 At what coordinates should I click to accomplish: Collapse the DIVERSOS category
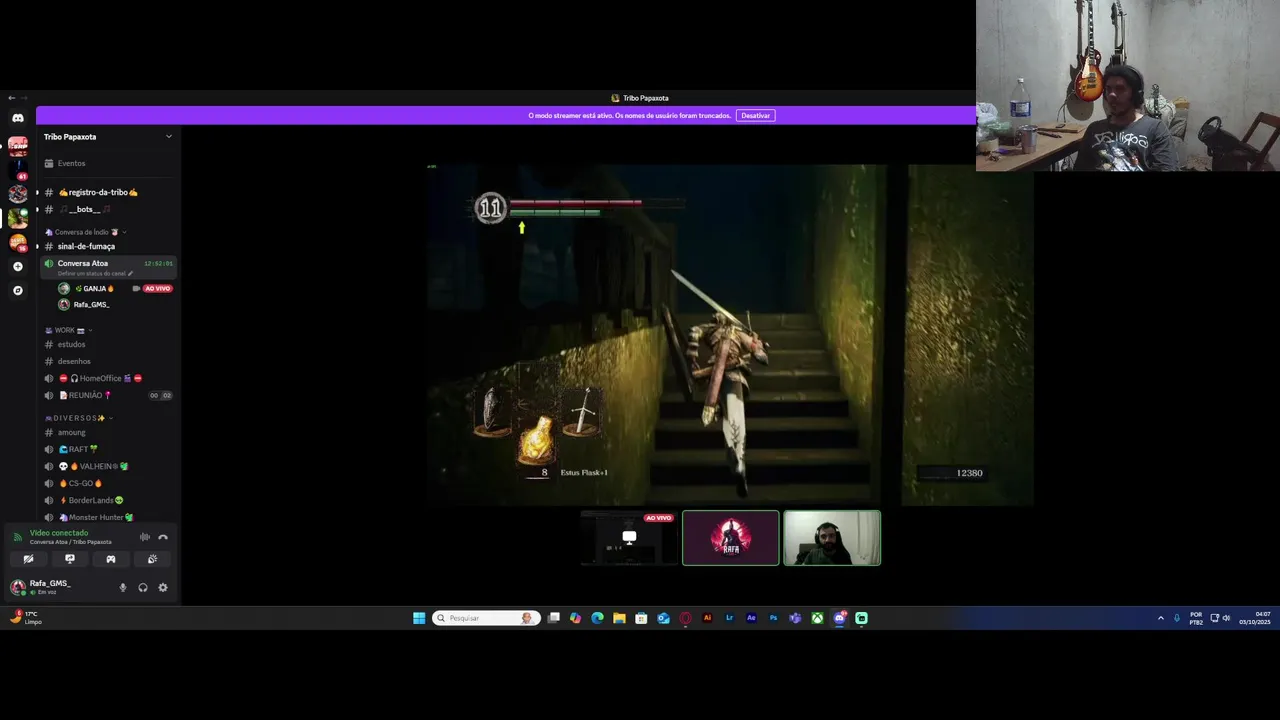(x=79, y=418)
